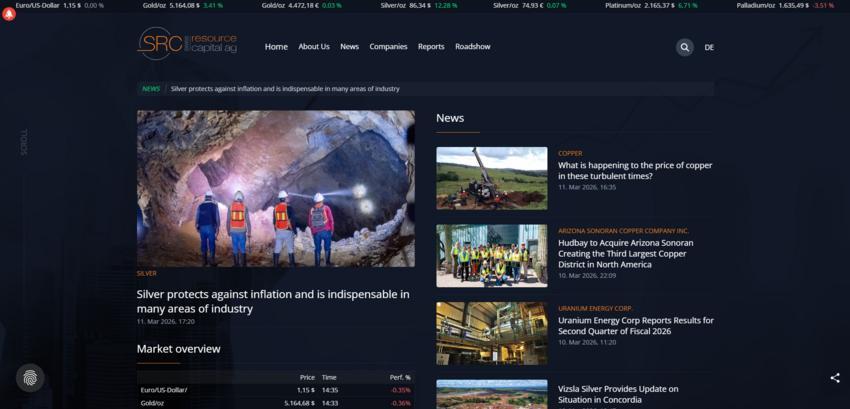Switch language to DE
Image resolution: width=850 pixels, height=409 pixels.
[x=709, y=47]
